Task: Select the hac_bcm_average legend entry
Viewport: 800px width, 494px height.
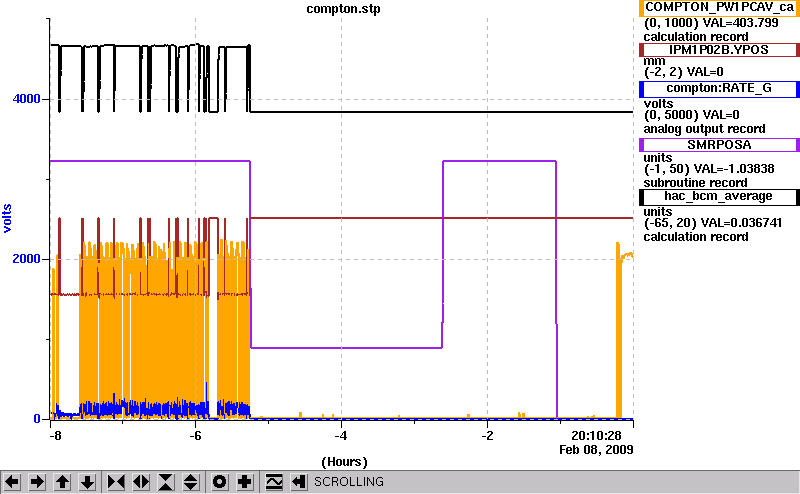Action: 719,197
